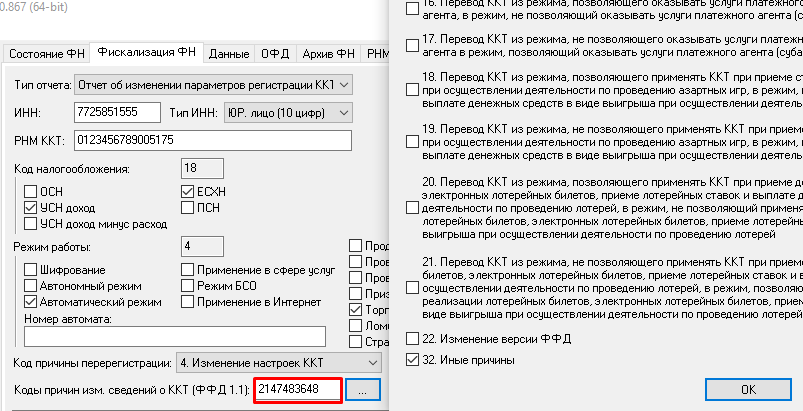Click the ellipsis button beside reason codes
Image resolution: width=803 pixels, height=411 pixels.
click(363, 390)
